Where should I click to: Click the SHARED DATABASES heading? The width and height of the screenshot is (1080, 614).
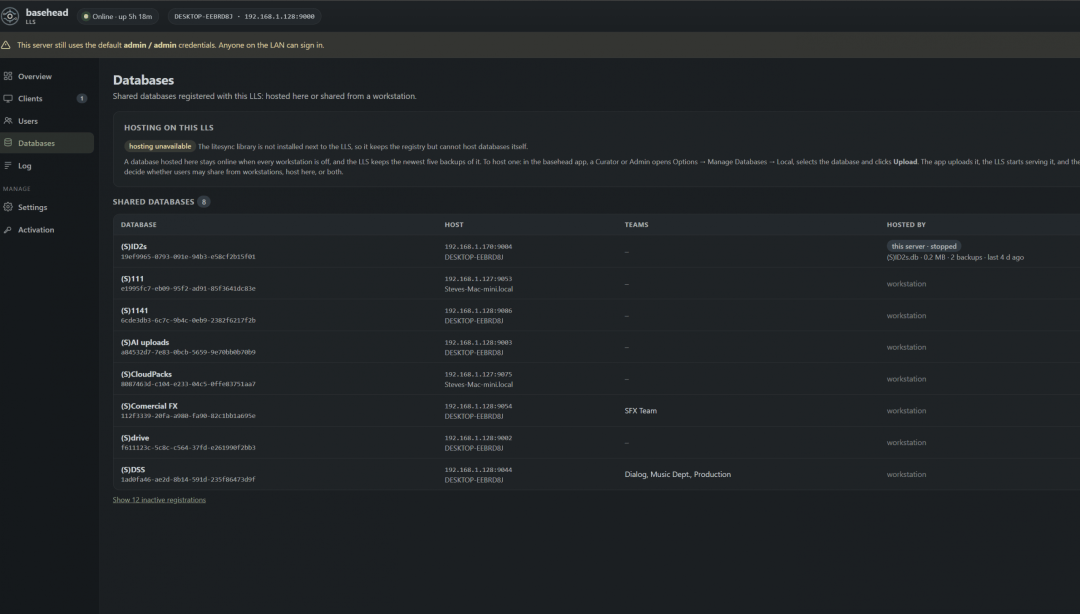pyautogui.click(x=154, y=202)
